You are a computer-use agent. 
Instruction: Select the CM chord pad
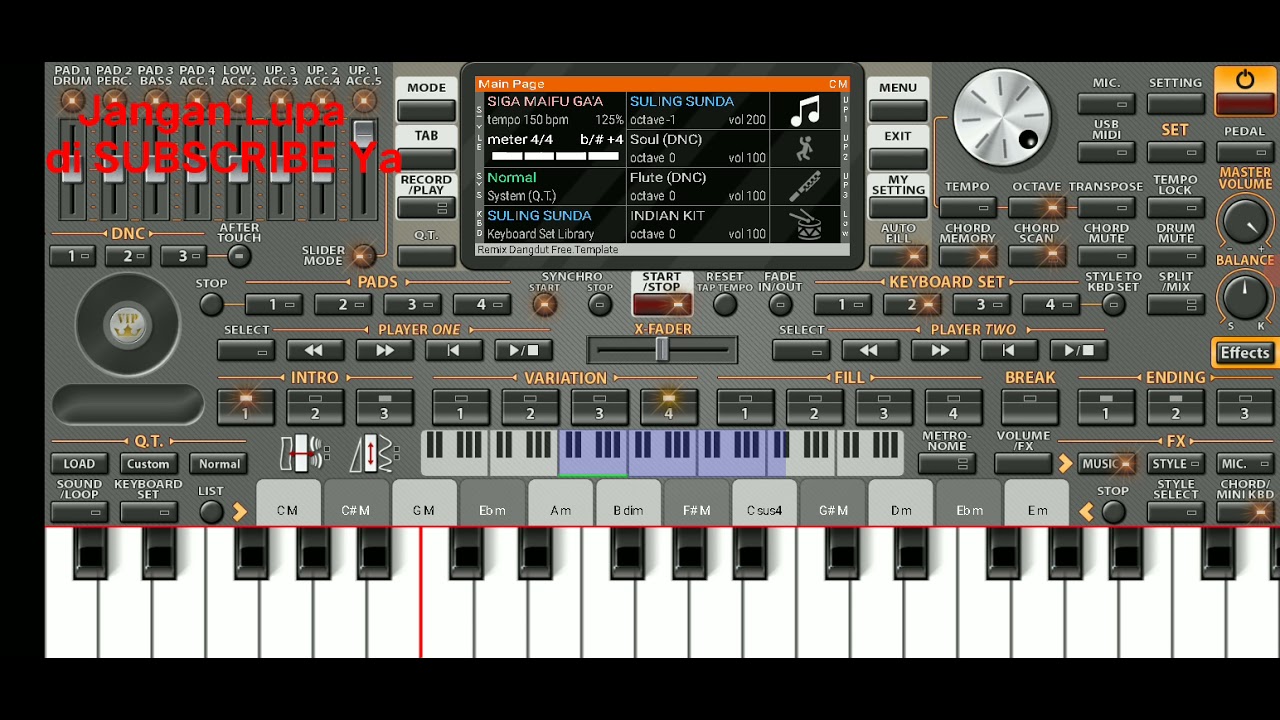click(287, 503)
